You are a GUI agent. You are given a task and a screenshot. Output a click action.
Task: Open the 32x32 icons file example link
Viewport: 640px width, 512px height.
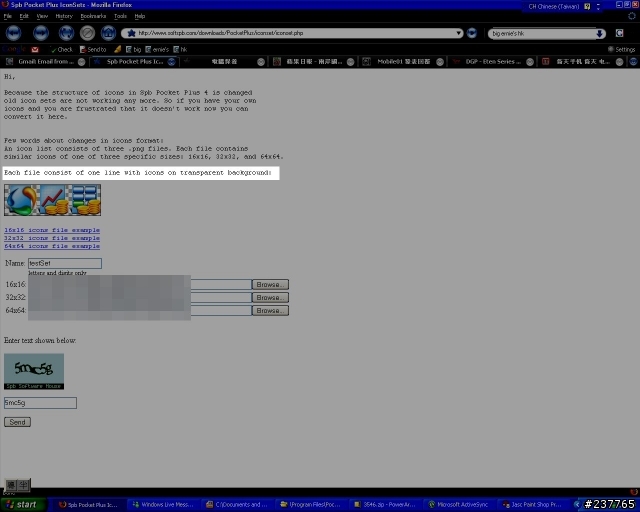click(x=52, y=238)
